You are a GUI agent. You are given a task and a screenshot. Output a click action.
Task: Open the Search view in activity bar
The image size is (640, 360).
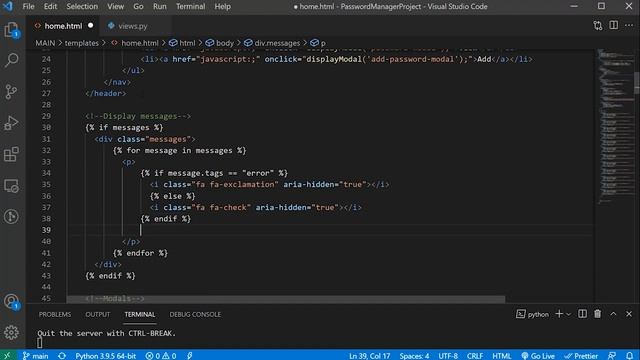(x=11, y=60)
